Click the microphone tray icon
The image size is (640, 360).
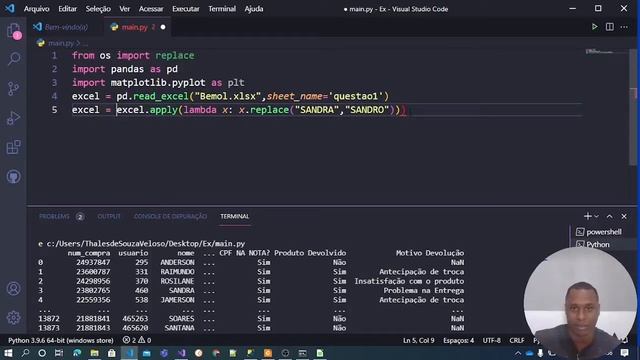540,353
